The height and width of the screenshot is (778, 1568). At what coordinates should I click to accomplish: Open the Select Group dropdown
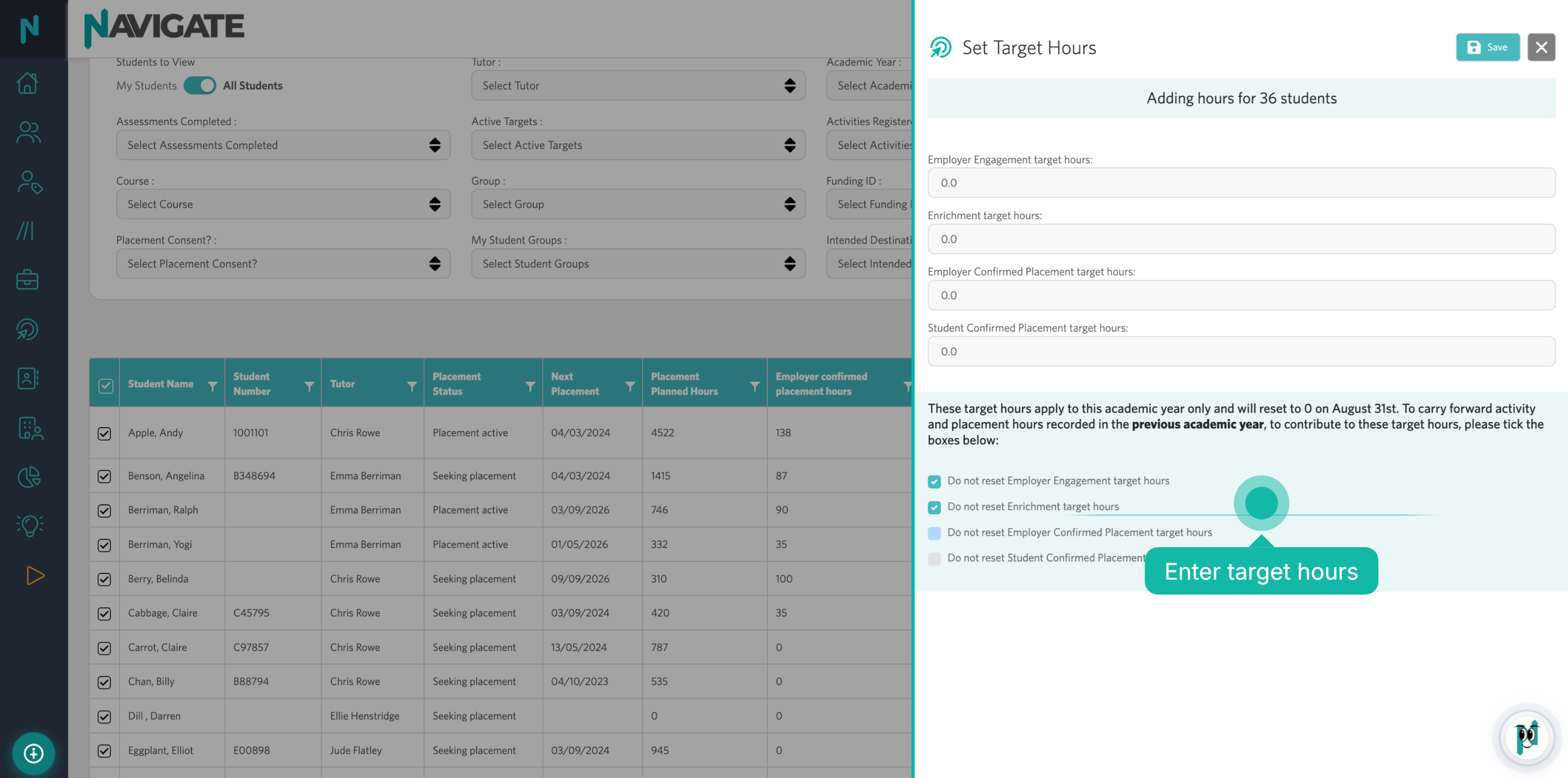(638, 204)
